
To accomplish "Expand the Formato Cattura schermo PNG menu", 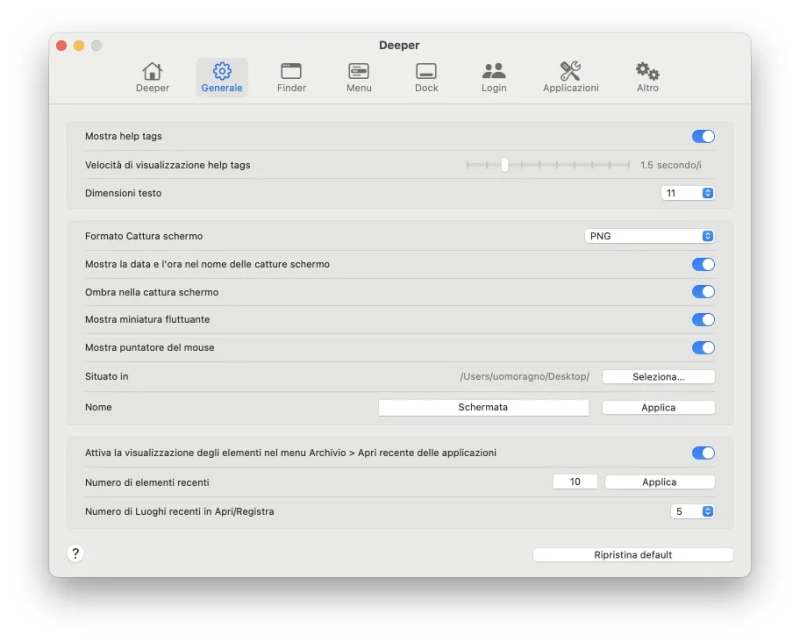I will point(650,236).
